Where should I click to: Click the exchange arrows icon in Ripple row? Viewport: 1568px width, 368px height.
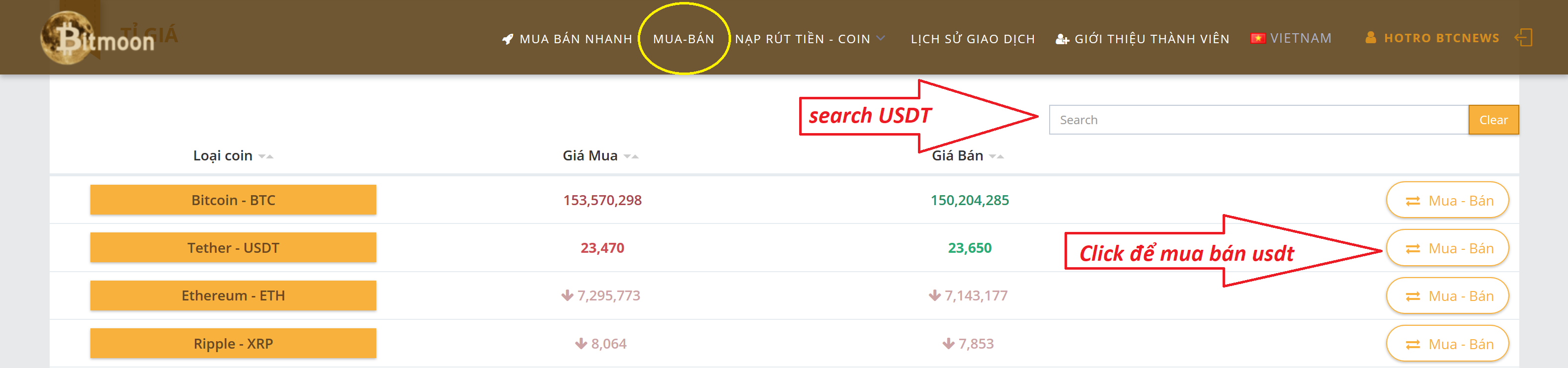pyautogui.click(x=1413, y=345)
